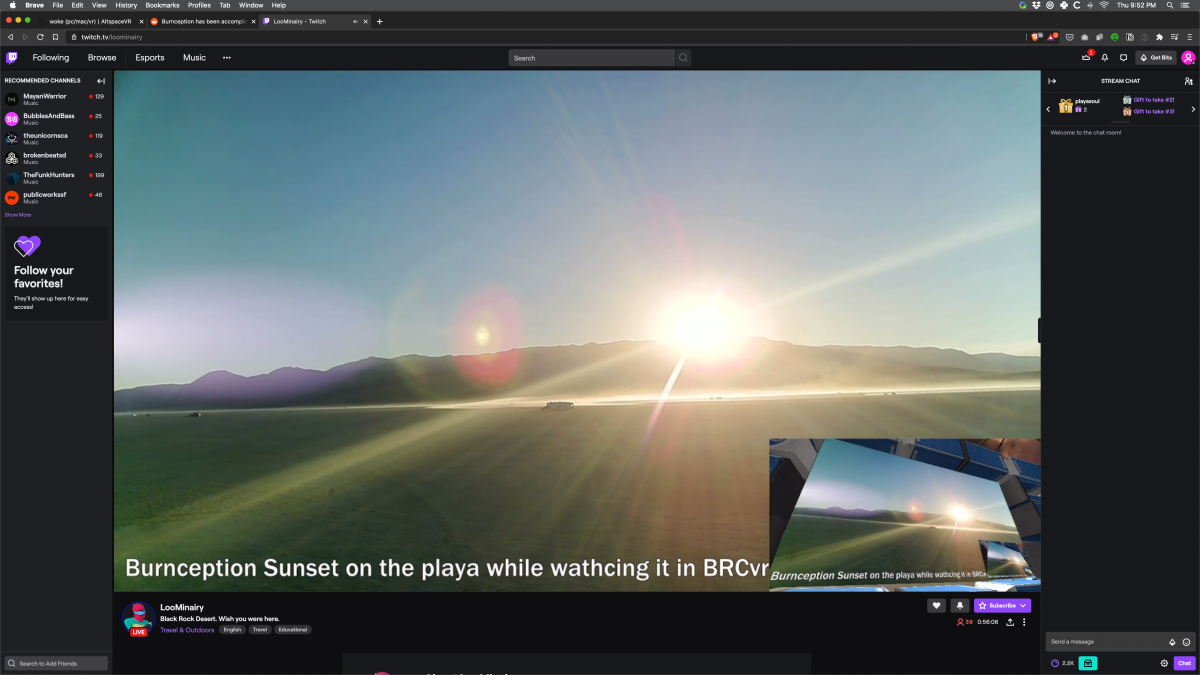Collapse the stream chat panel

tap(1052, 81)
